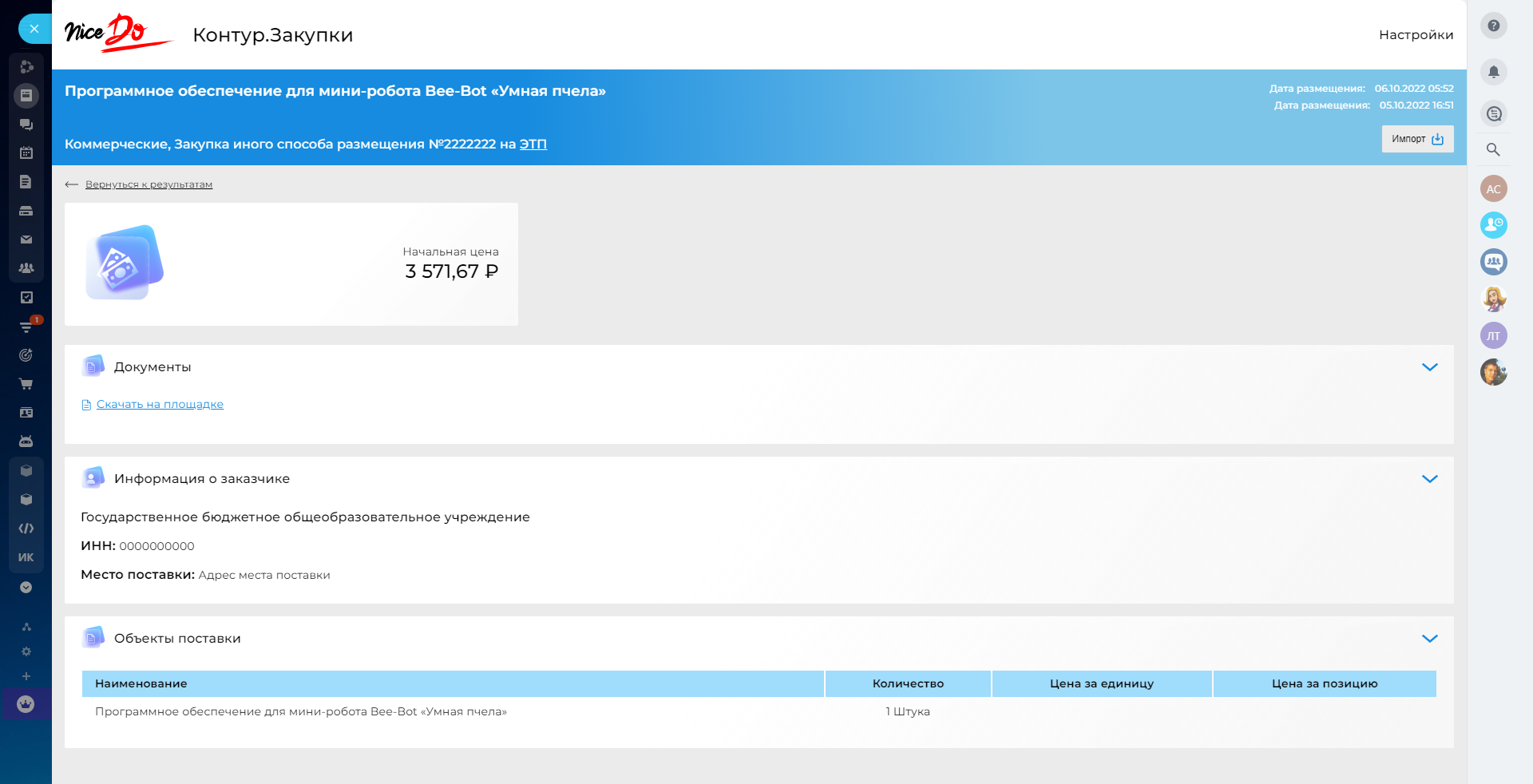Collapse the Документы section
This screenshot has width=1533, height=784.
pyautogui.click(x=1429, y=367)
